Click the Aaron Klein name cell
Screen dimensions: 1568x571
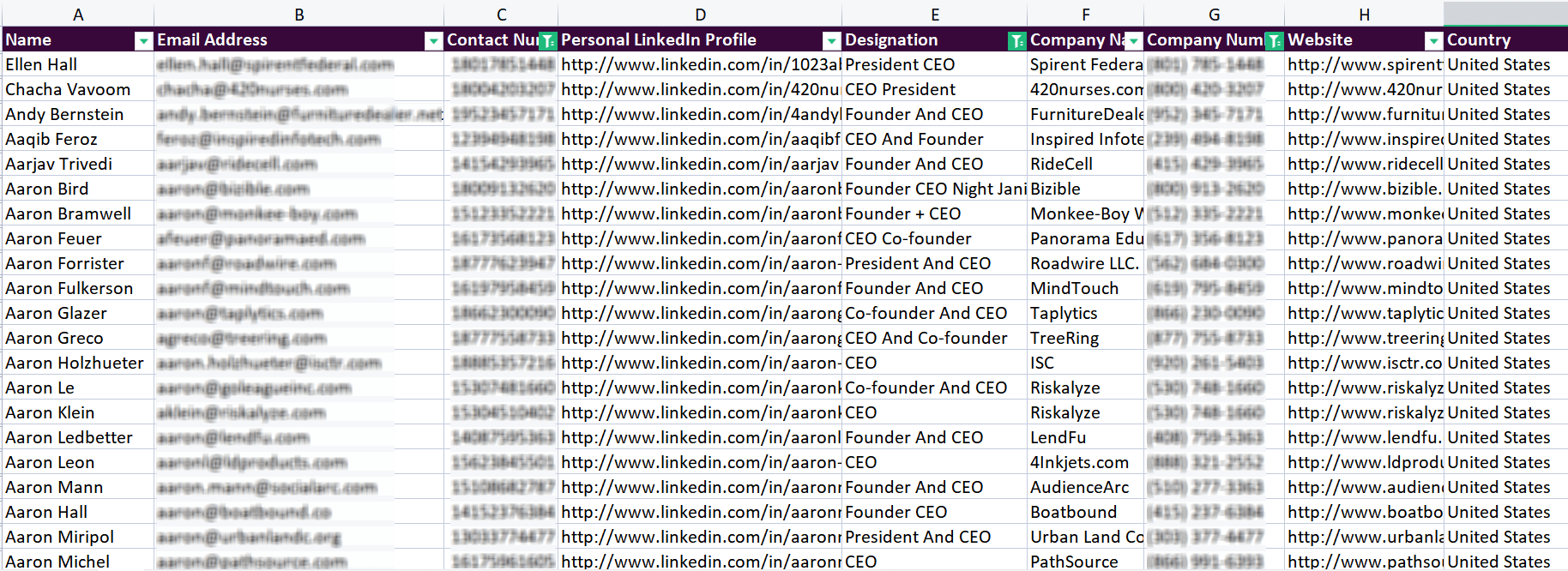tap(78, 412)
